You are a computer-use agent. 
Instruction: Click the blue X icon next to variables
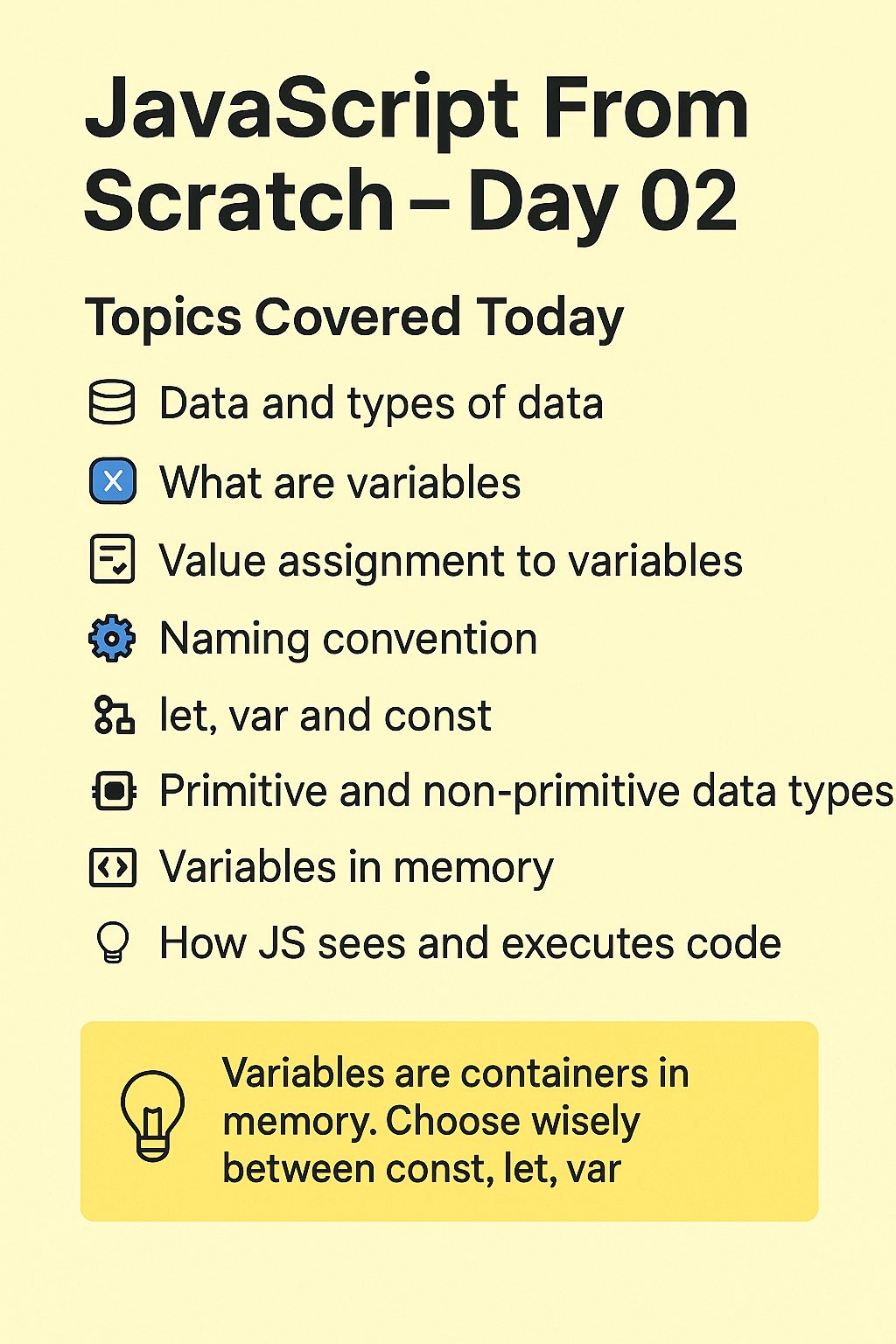point(113,481)
